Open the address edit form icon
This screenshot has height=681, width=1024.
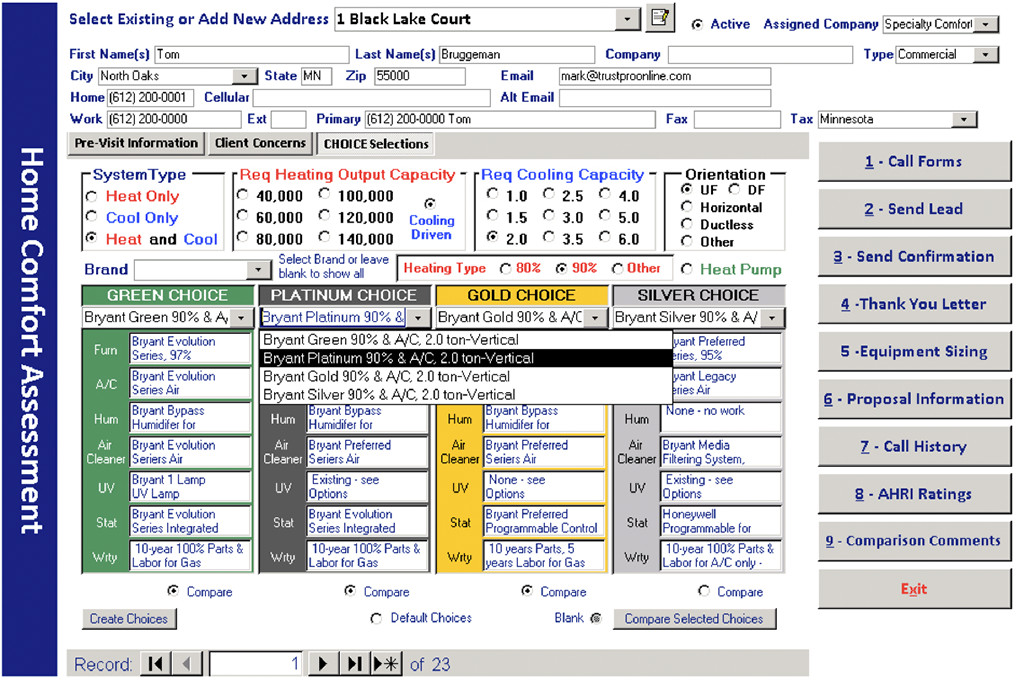[x=660, y=18]
